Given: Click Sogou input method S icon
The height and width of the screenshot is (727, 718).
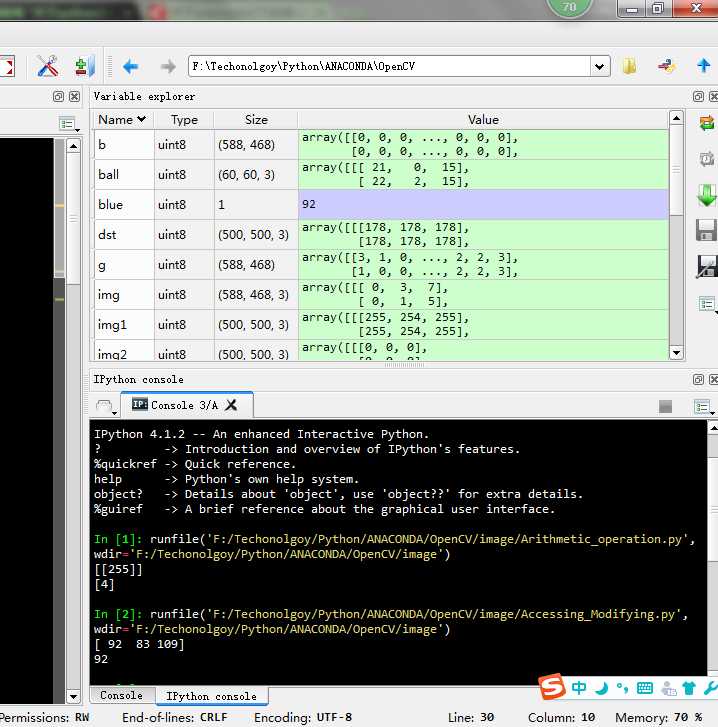Looking at the screenshot, I should [x=552, y=686].
